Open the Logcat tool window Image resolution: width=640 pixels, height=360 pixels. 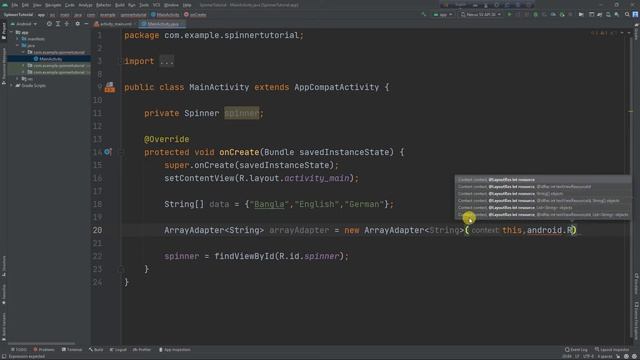pyautogui.click(x=118, y=350)
